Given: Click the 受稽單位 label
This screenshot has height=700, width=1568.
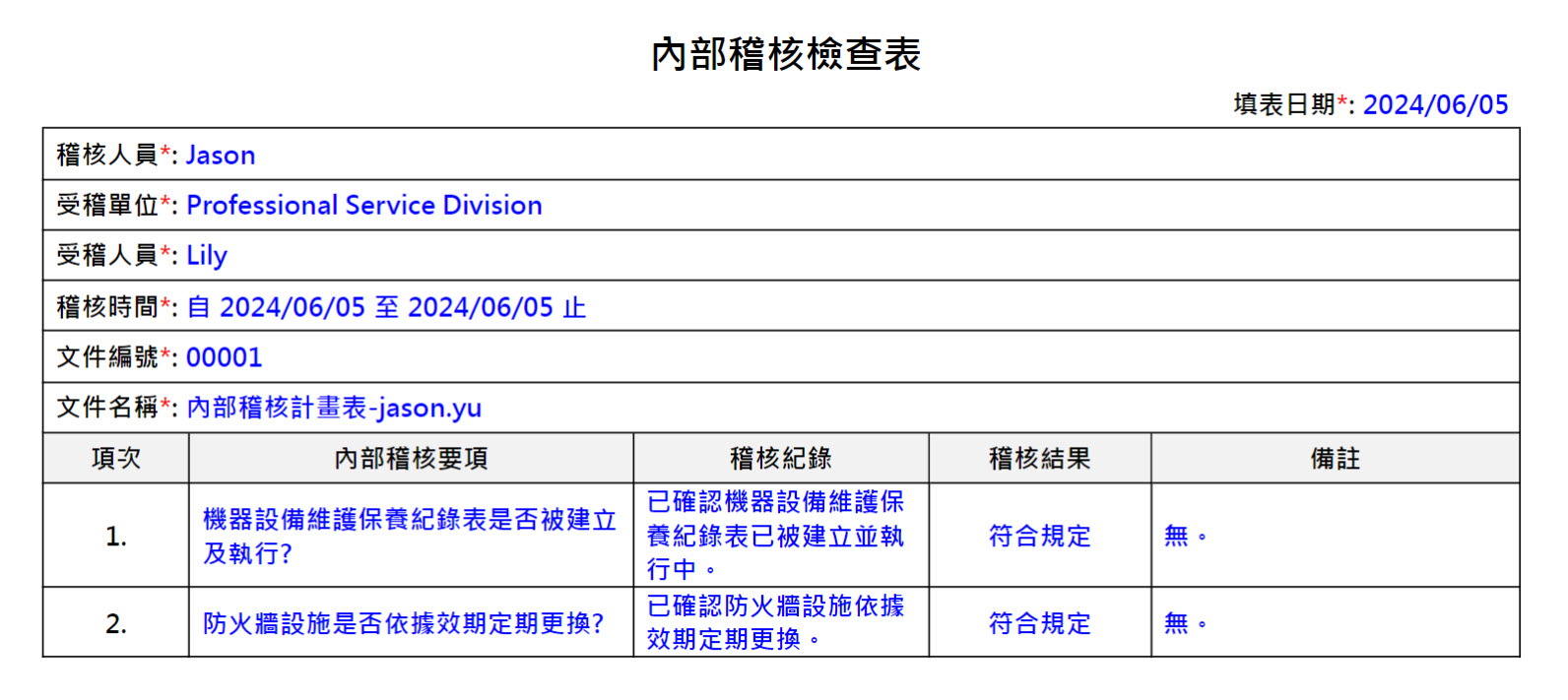Looking at the screenshot, I should pyautogui.click(x=107, y=206).
